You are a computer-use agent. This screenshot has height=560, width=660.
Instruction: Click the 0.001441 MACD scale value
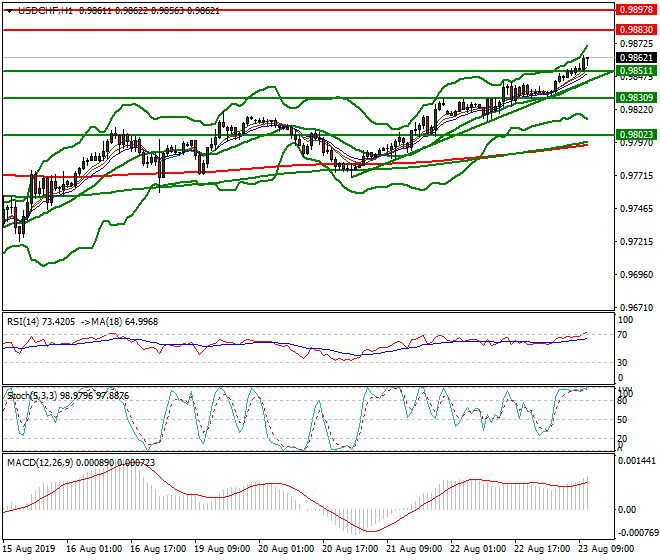coord(637,461)
